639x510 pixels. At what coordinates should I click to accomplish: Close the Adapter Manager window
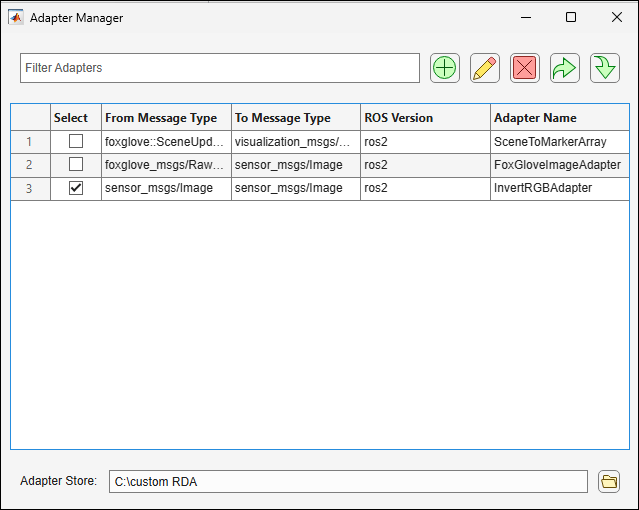pos(617,17)
